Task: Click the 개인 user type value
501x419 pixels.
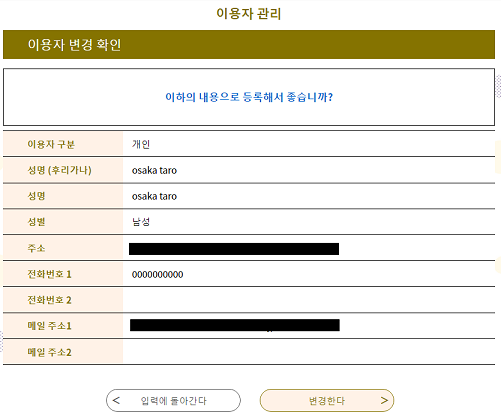Action: pyautogui.click(x=141, y=144)
